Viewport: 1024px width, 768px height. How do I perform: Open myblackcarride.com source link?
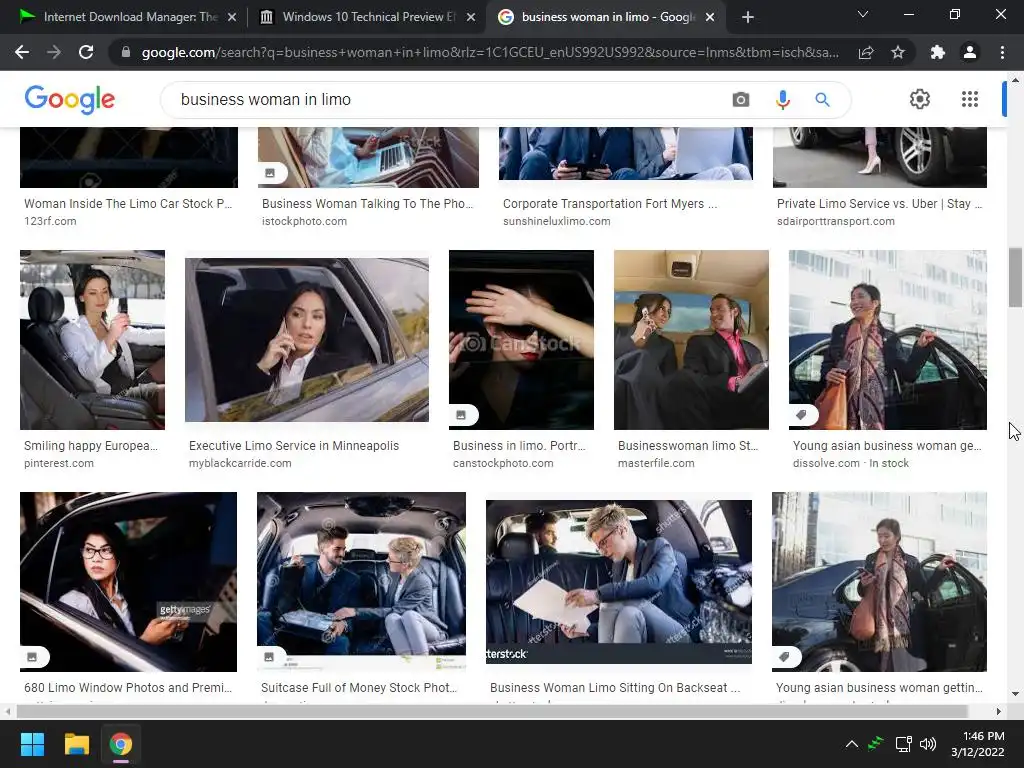[x=240, y=463]
